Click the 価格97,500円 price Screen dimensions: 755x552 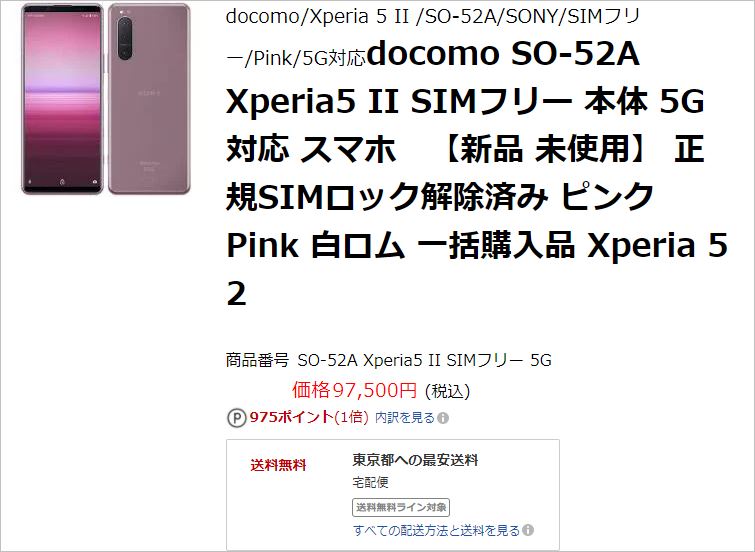354,390
